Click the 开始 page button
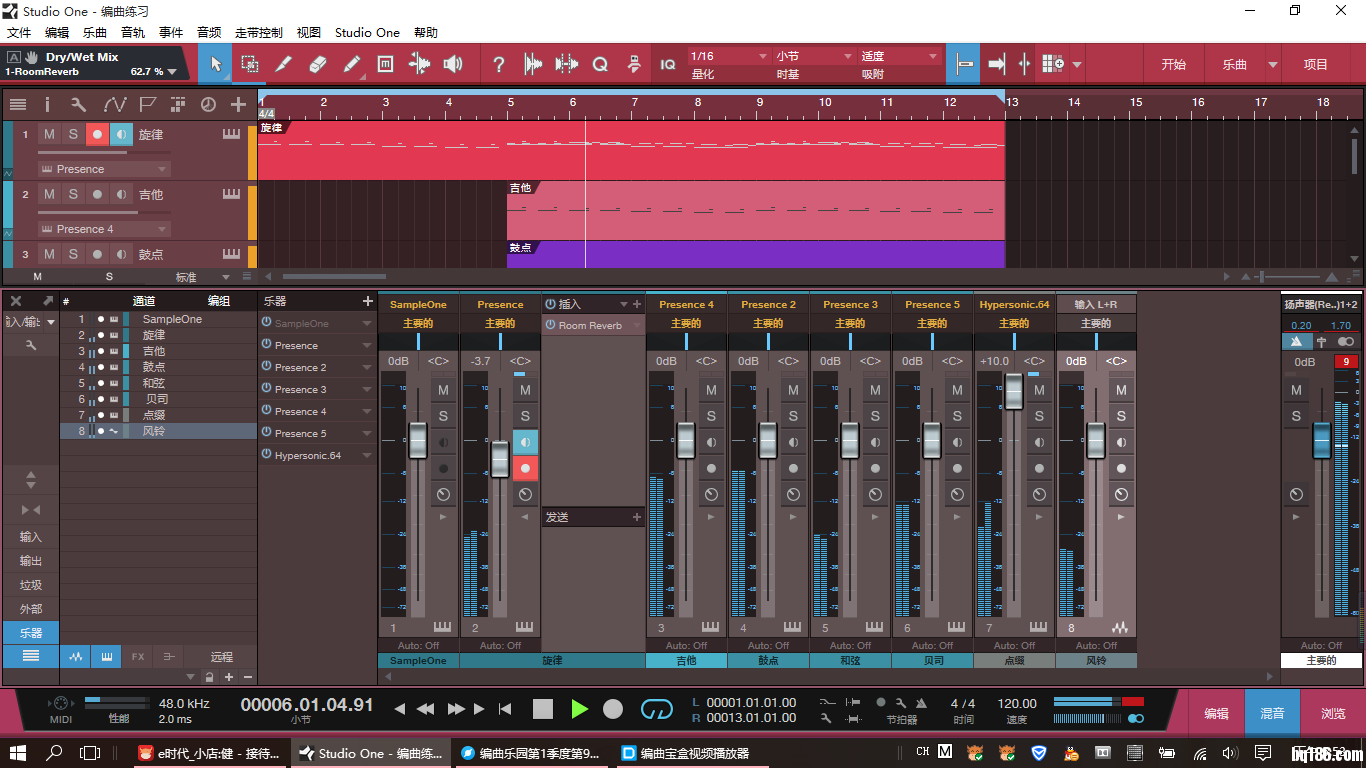Image resolution: width=1366 pixels, height=768 pixels. [x=1173, y=64]
